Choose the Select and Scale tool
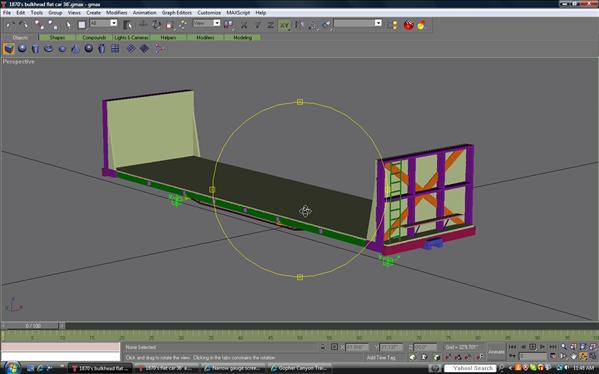This screenshot has height=374, width=599. coord(170,25)
